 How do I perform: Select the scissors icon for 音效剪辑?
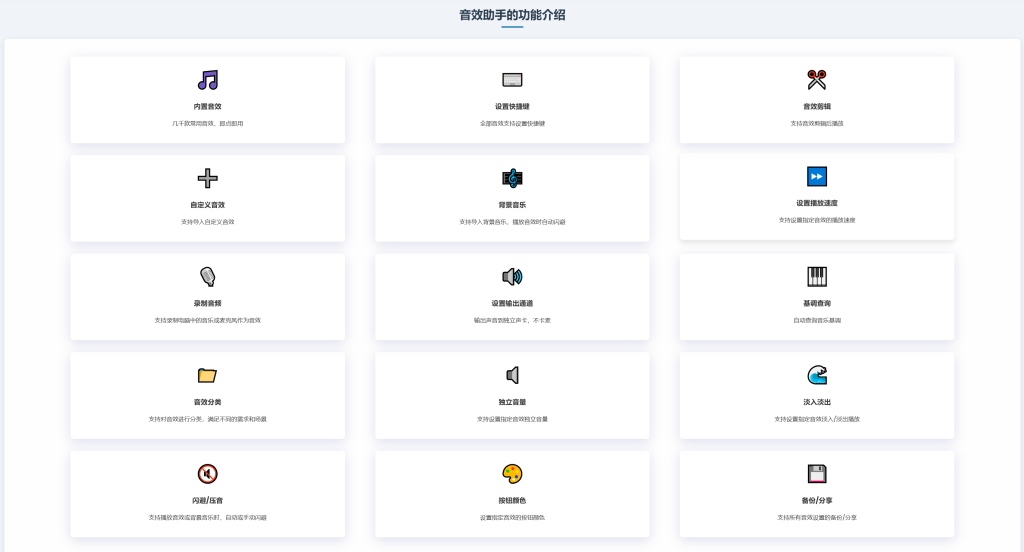click(817, 80)
